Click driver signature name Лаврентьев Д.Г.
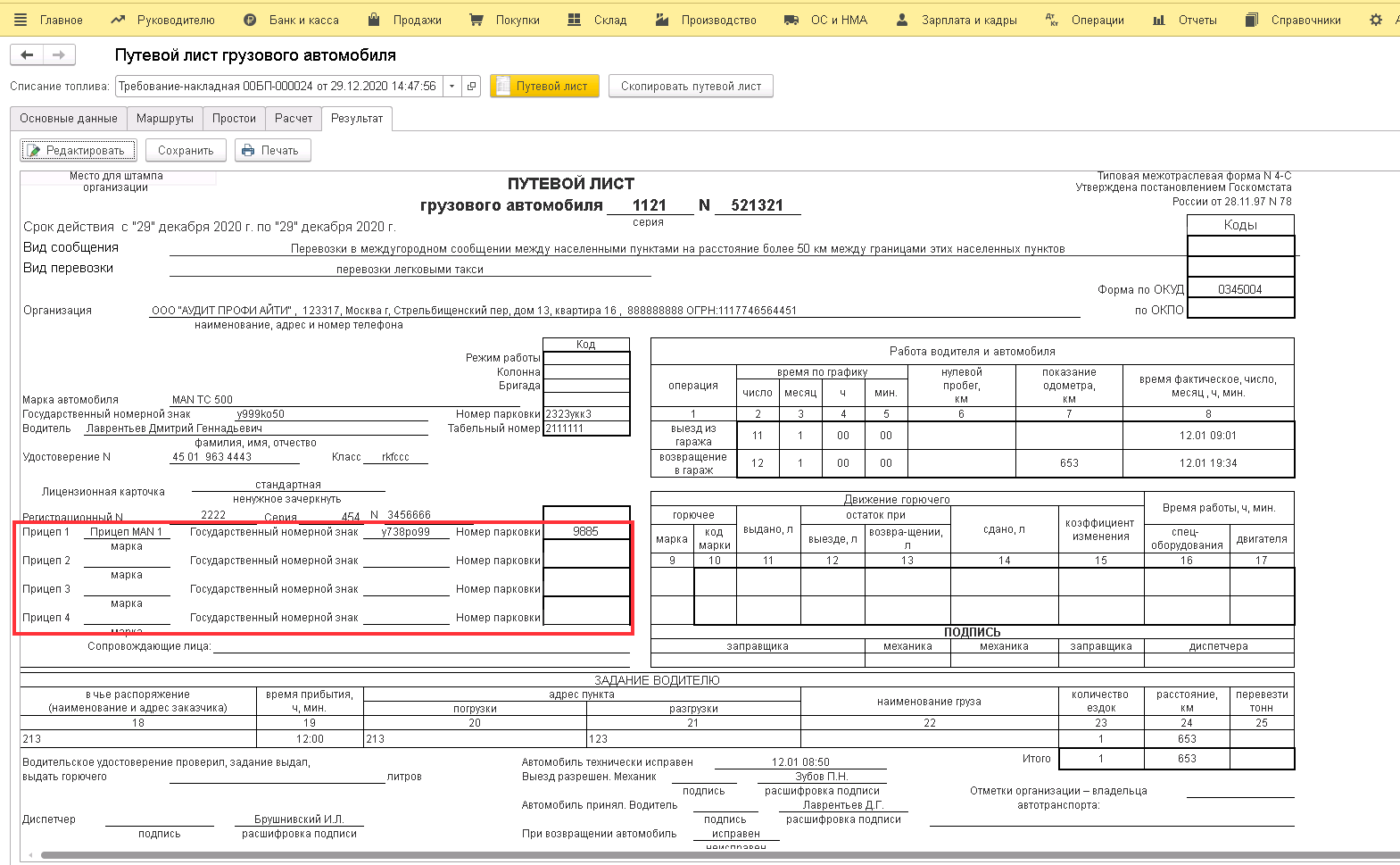 843,805
